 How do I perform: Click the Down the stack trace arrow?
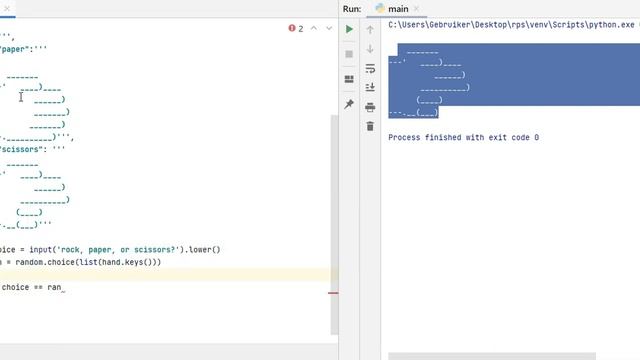(x=370, y=49)
